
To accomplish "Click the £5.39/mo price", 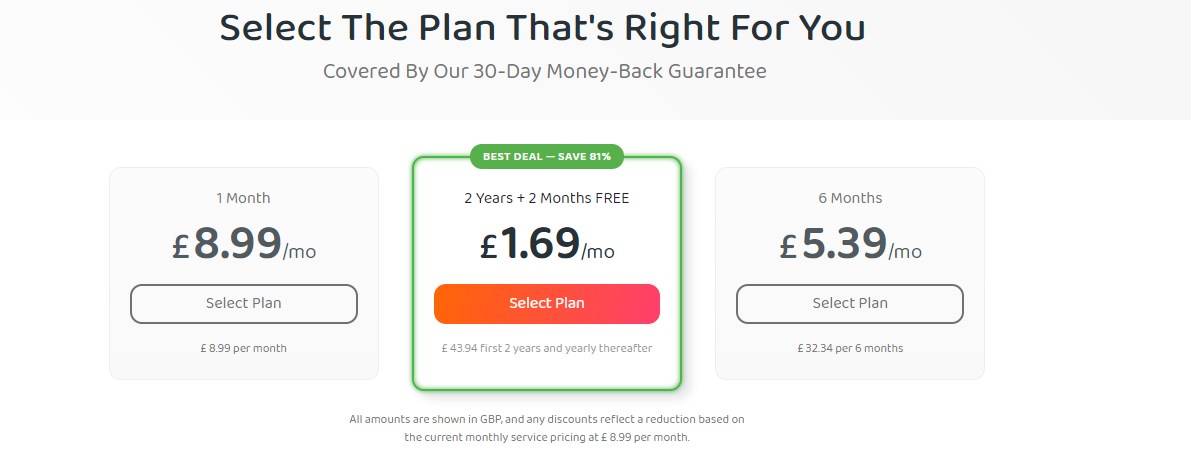I will (849, 245).
